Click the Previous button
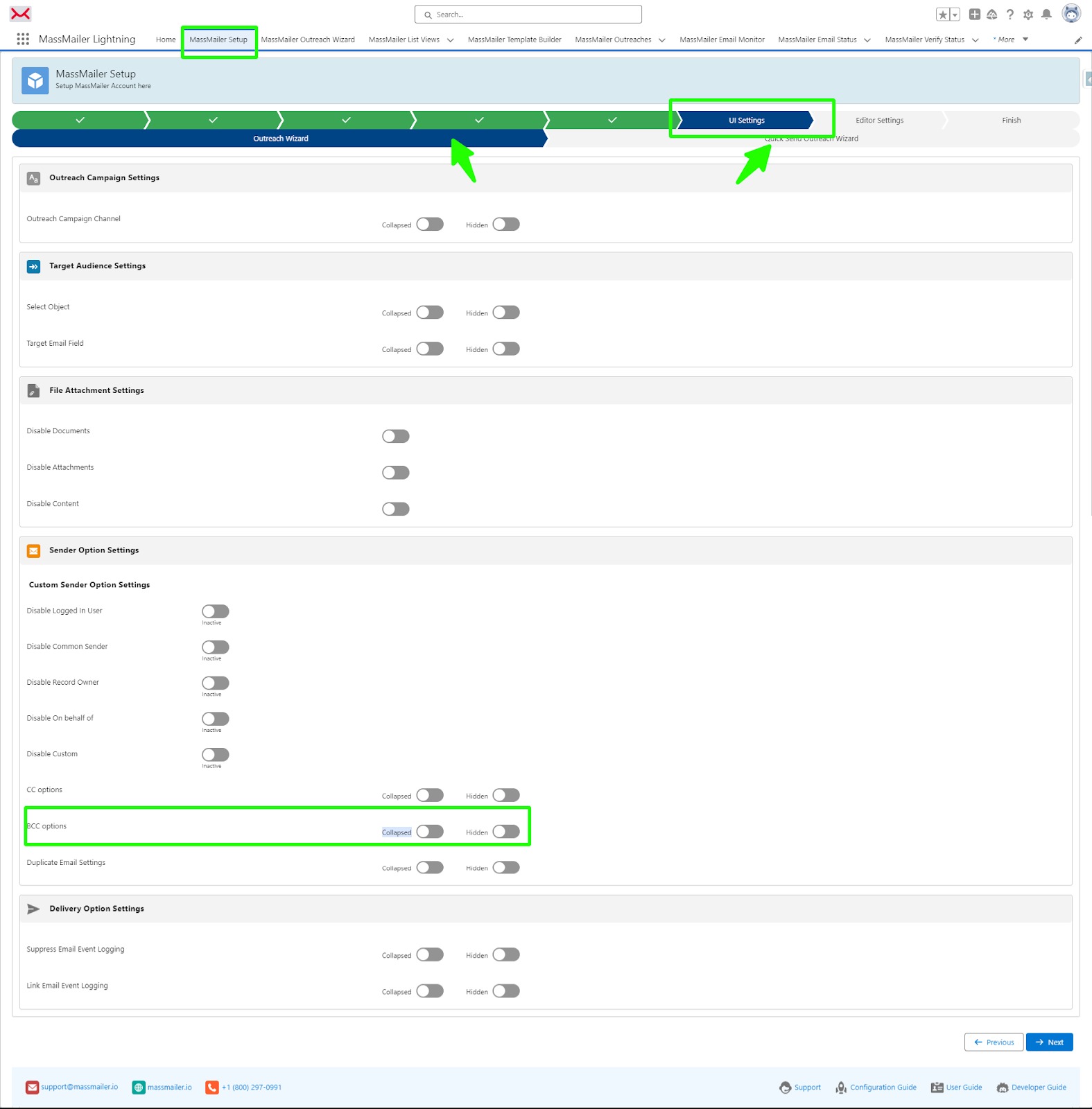Viewport: 1092px width, 1109px height. click(x=994, y=1042)
